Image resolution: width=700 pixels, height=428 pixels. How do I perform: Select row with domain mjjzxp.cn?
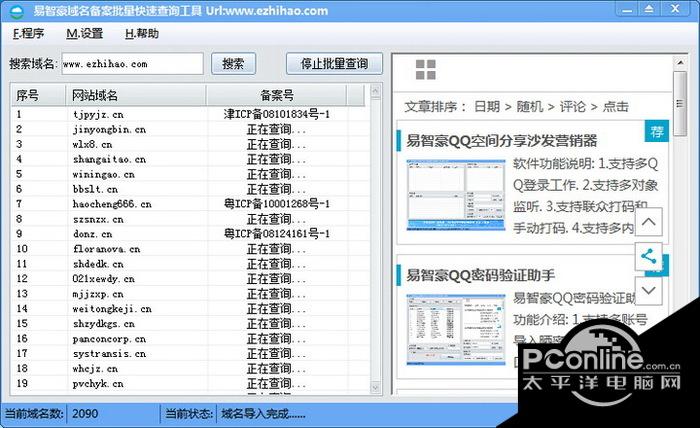[x=190, y=294]
